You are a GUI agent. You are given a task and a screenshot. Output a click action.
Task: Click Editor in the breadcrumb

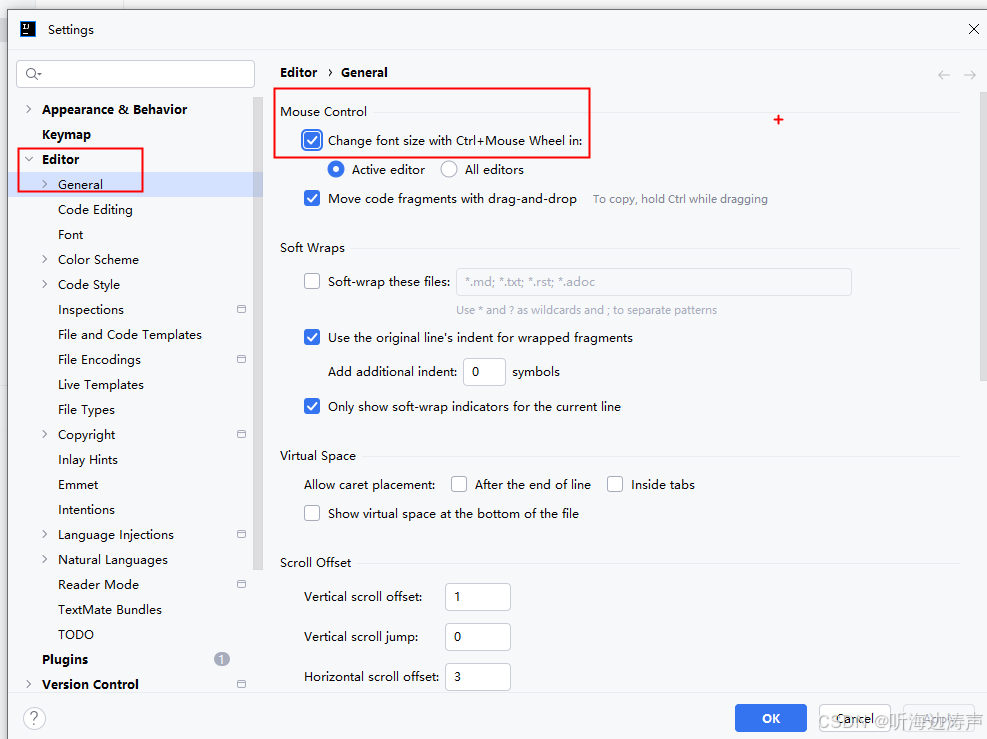pos(298,72)
